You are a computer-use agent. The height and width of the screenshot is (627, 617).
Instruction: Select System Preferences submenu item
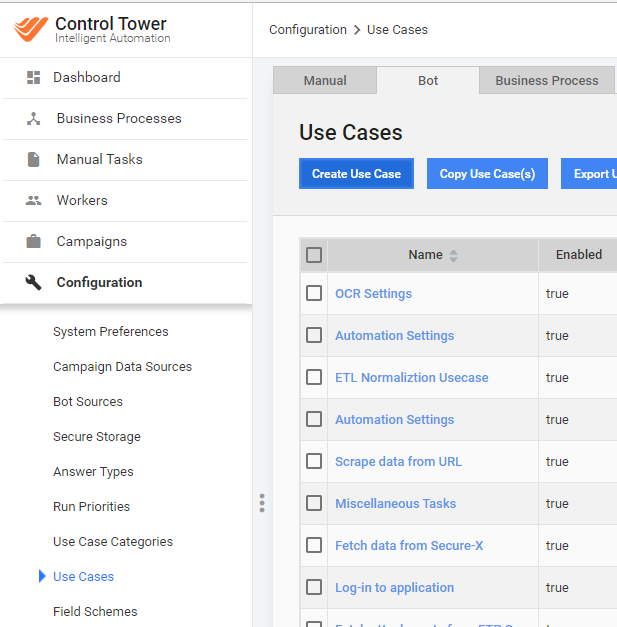[111, 331]
